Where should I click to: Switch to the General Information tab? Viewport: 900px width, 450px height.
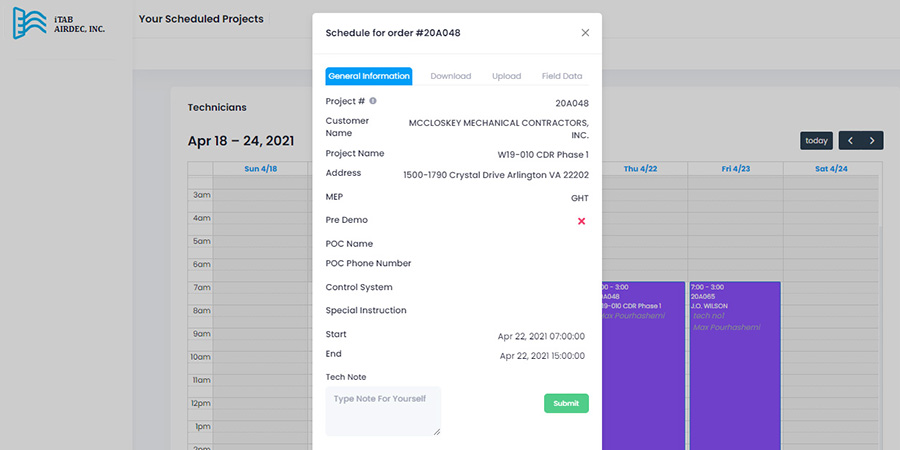click(x=369, y=76)
